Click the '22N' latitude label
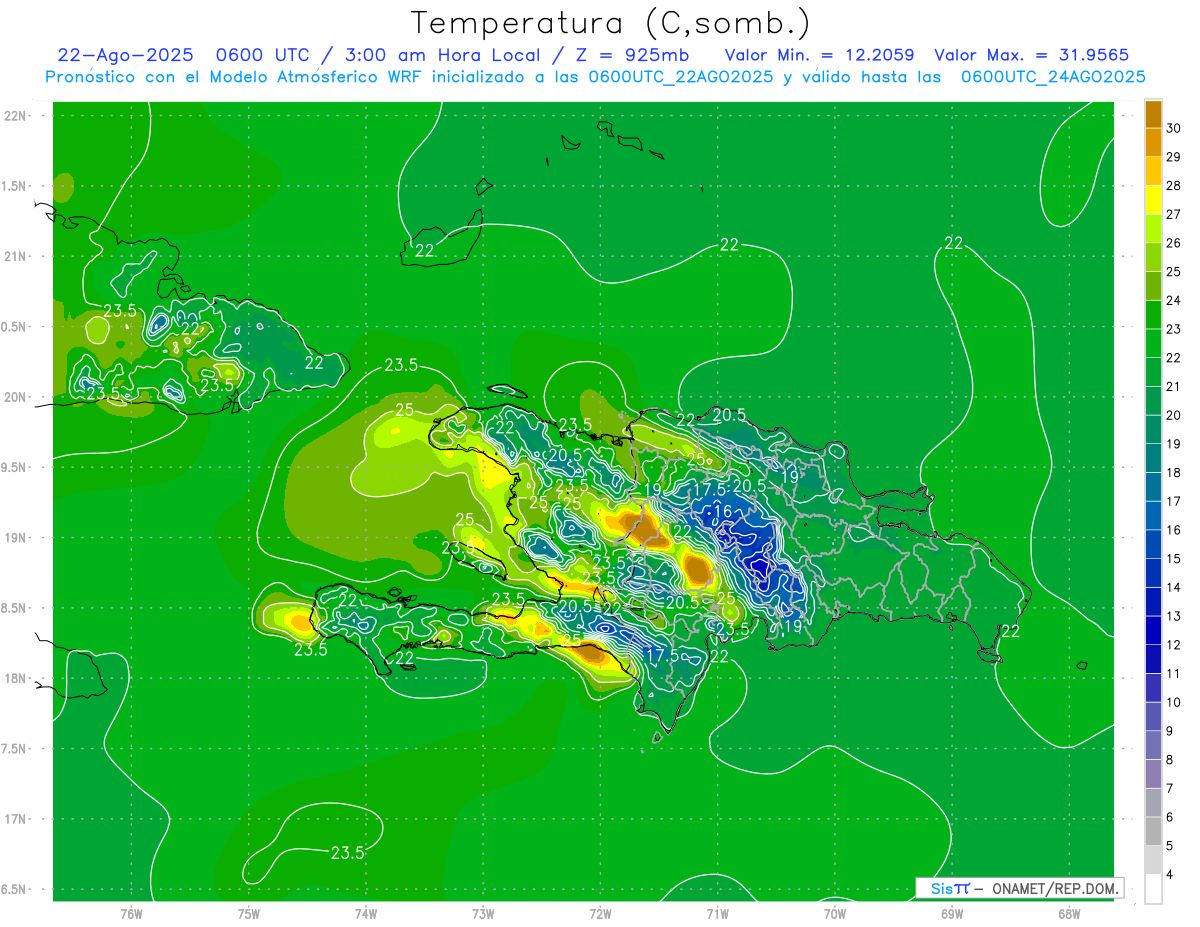 (x=14, y=115)
